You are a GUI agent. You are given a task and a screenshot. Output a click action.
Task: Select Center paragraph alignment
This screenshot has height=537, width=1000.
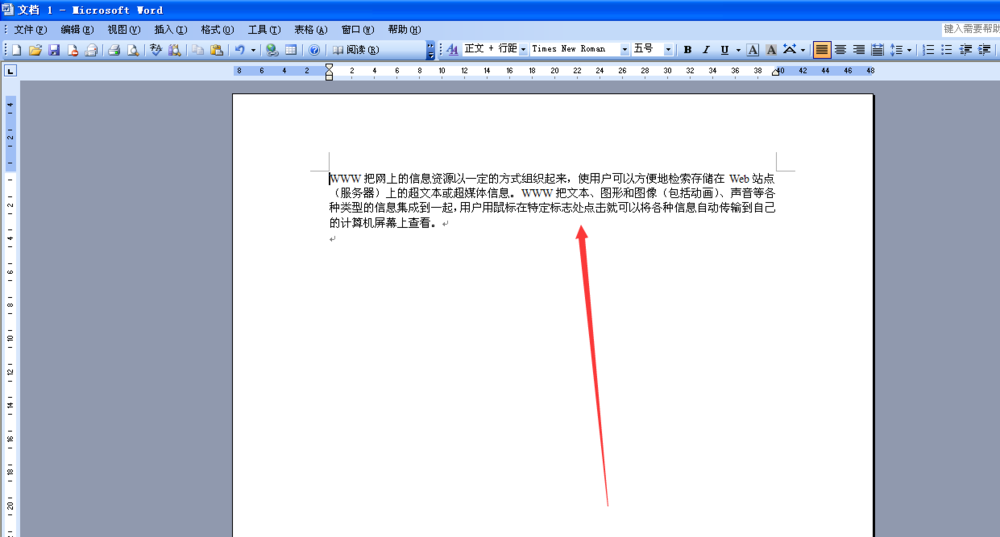click(841, 50)
